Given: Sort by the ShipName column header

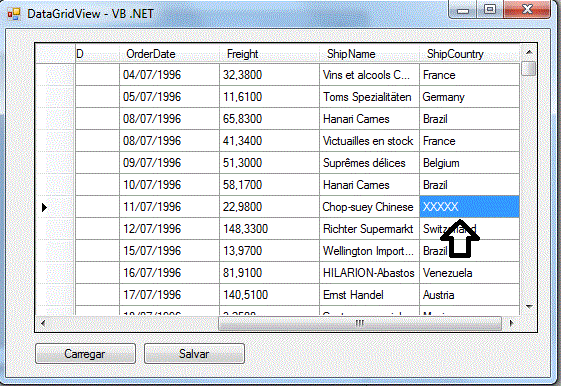Looking at the screenshot, I should coord(369,54).
